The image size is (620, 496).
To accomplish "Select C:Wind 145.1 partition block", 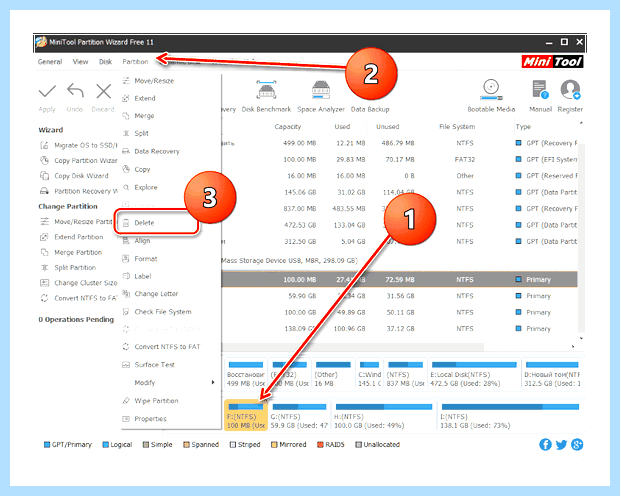I will click(x=370, y=373).
